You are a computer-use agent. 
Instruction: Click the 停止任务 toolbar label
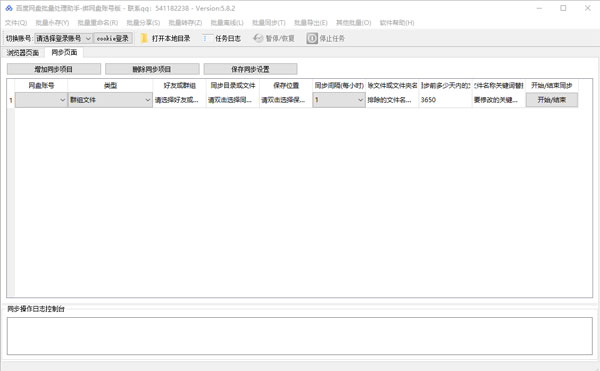tap(332, 38)
